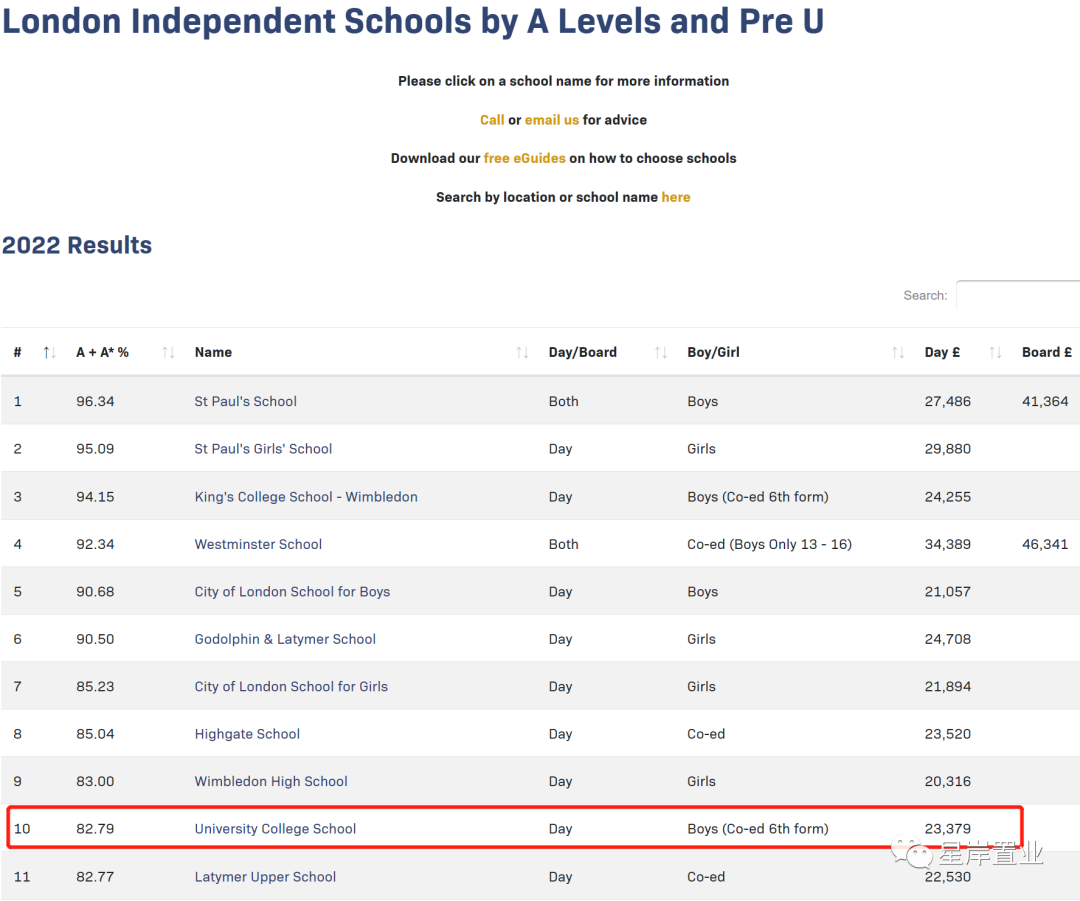Screen dimensions: 1080x901
Task: Open City of London School for Boys
Action: pyautogui.click(x=292, y=592)
